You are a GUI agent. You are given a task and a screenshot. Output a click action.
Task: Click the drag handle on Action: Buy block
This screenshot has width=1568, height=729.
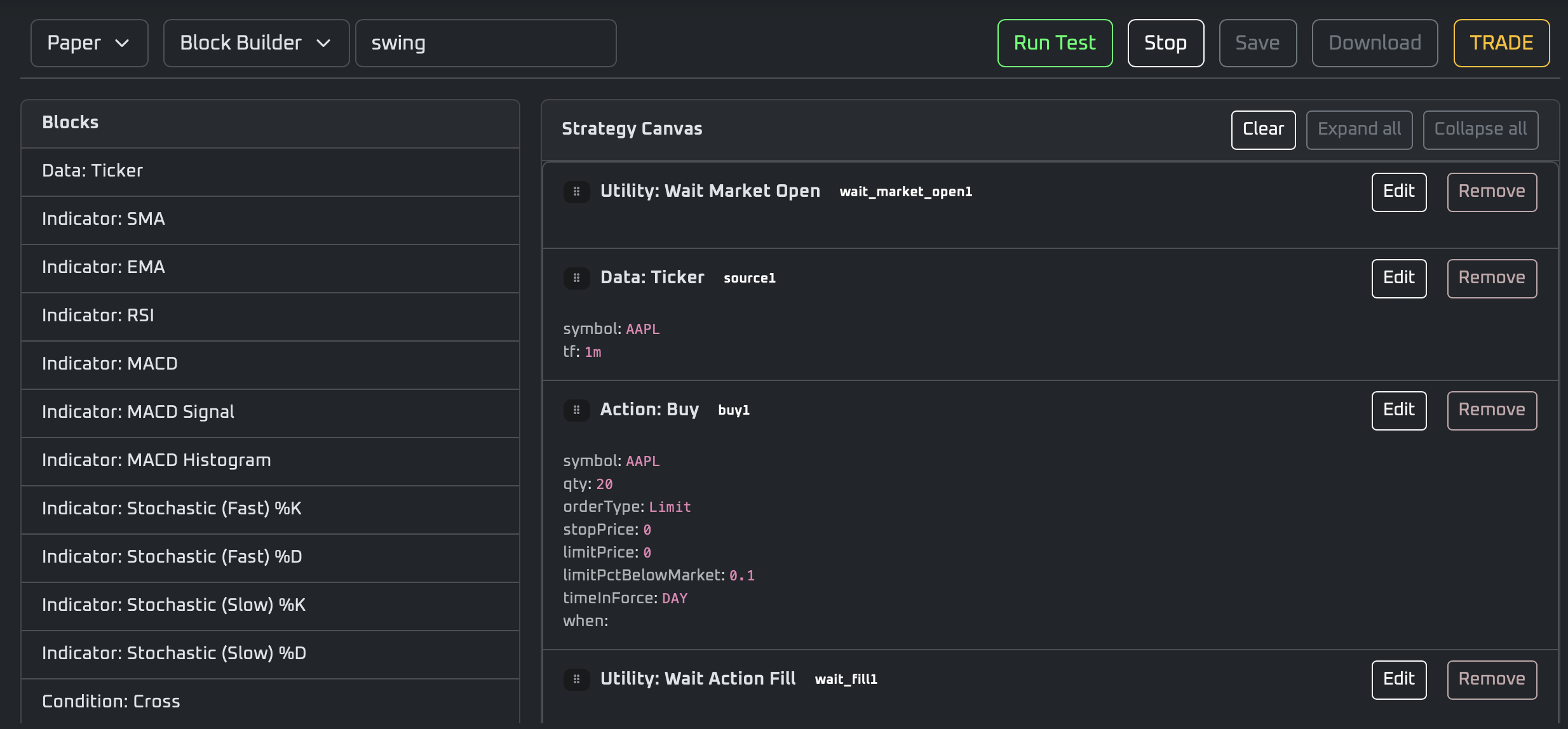pyautogui.click(x=576, y=410)
